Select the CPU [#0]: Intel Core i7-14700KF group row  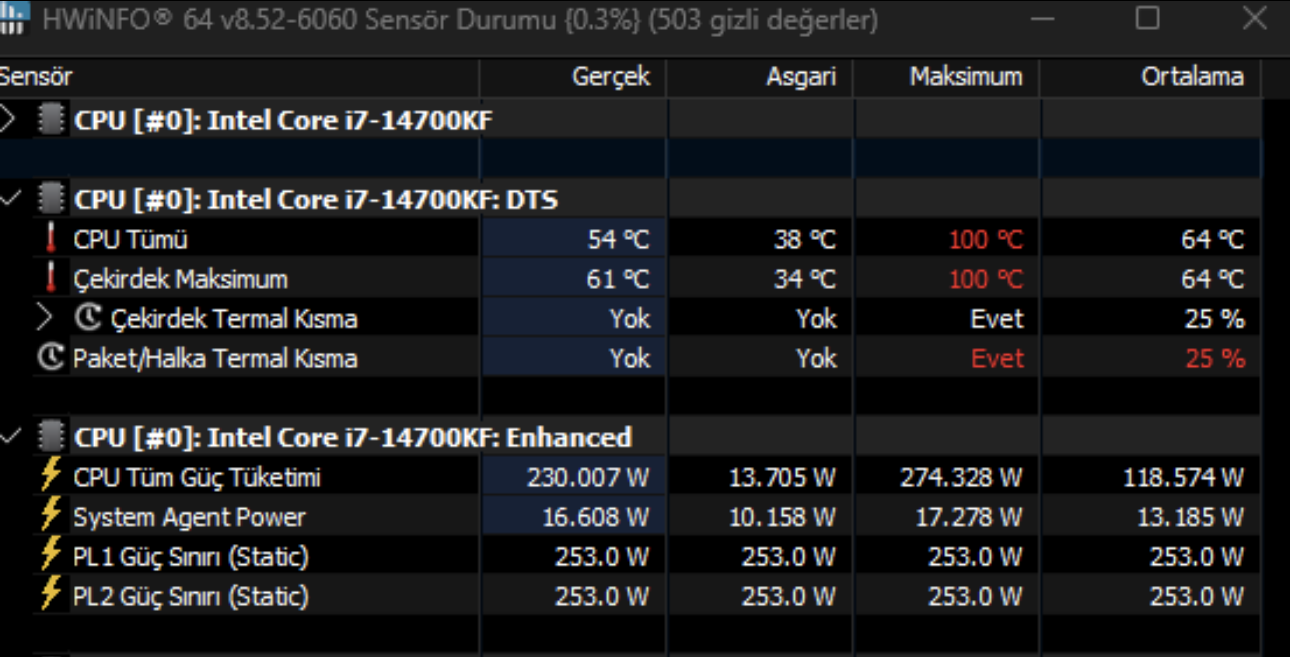283,121
